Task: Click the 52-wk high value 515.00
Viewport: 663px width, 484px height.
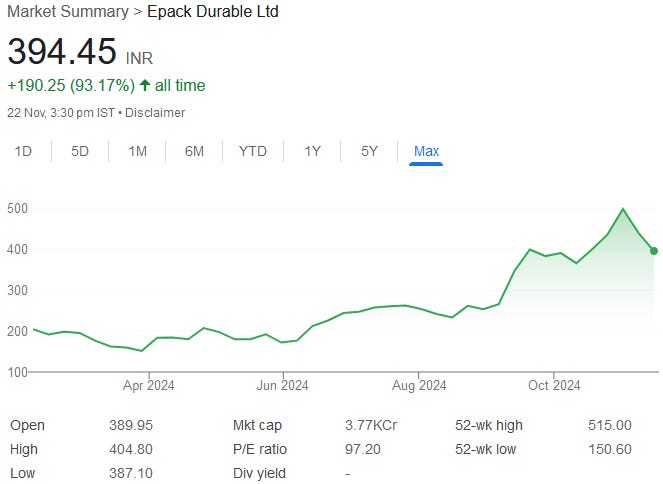Action: 610,425
